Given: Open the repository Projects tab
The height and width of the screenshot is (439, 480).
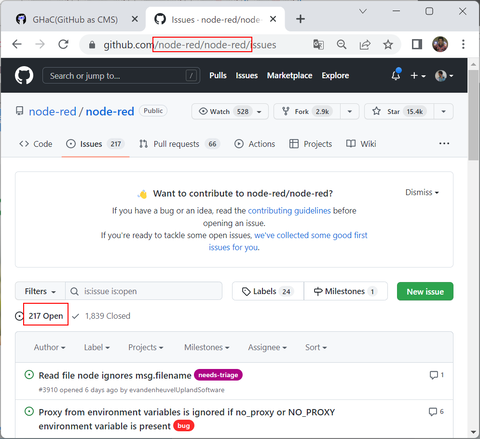Looking at the screenshot, I should (311, 144).
